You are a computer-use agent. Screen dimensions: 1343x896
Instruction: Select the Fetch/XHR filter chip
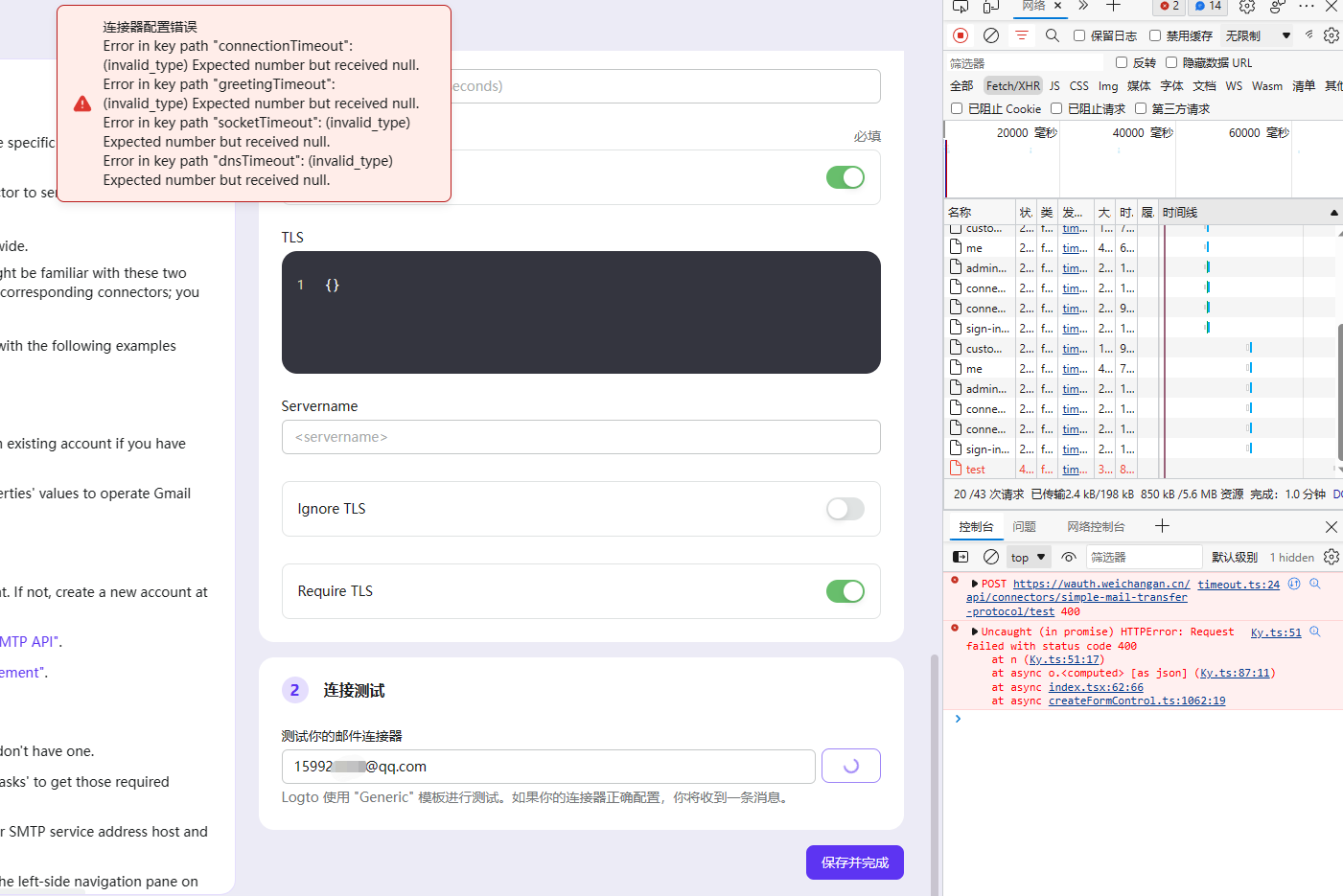(1012, 85)
